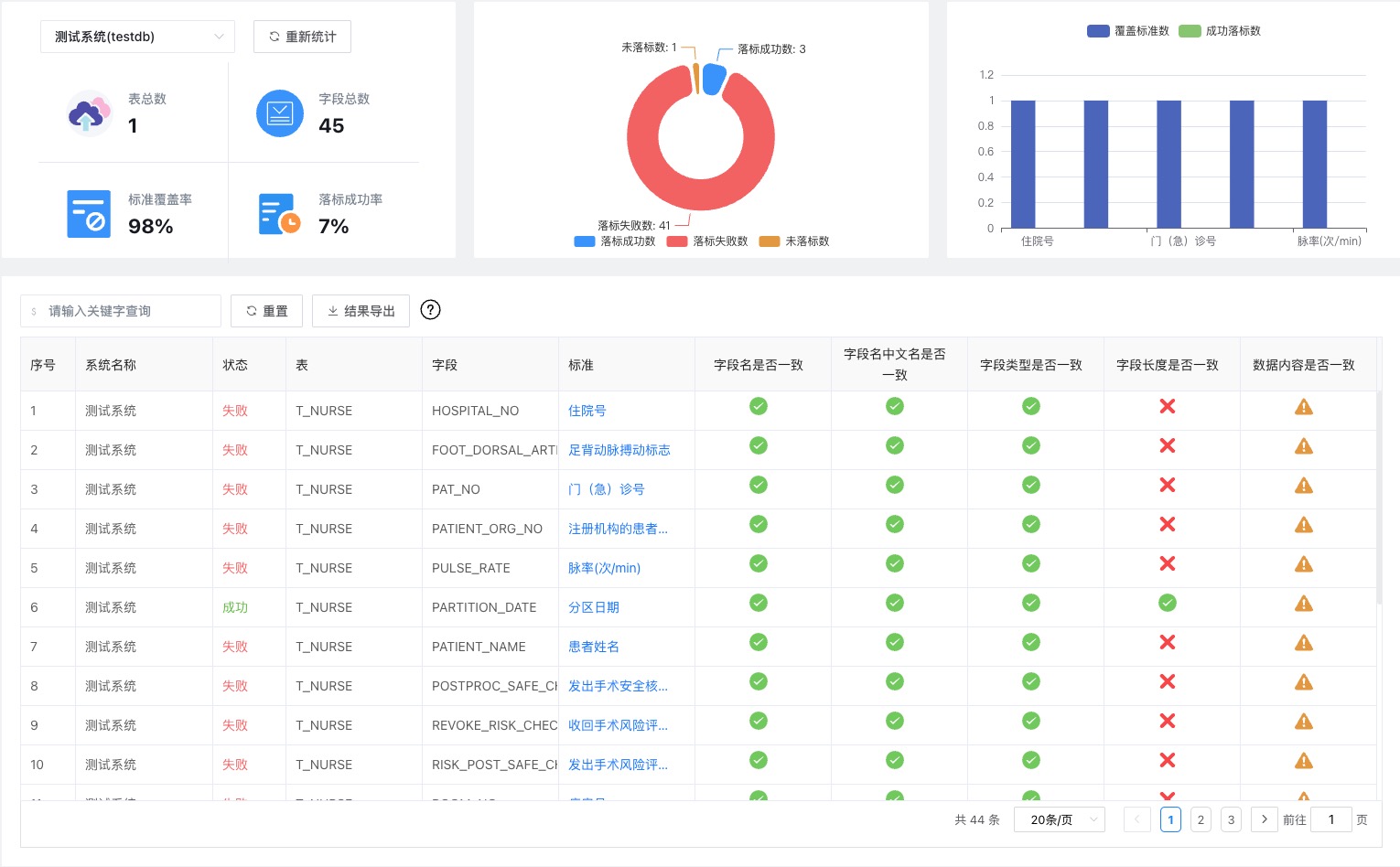
Task: Toggle 落标失败数 legend in donut chart
Action: point(707,241)
